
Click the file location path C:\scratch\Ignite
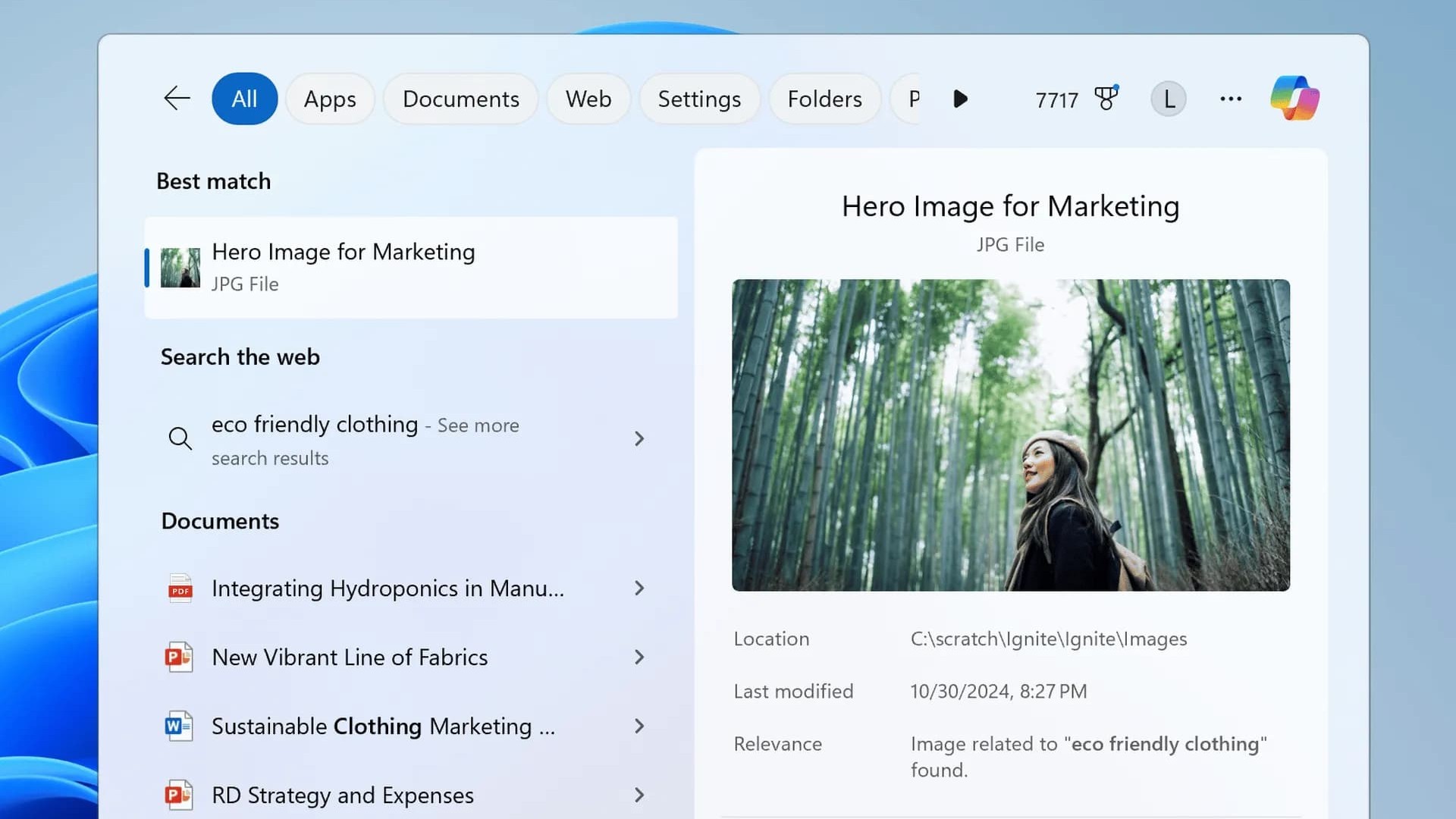click(1049, 639)
